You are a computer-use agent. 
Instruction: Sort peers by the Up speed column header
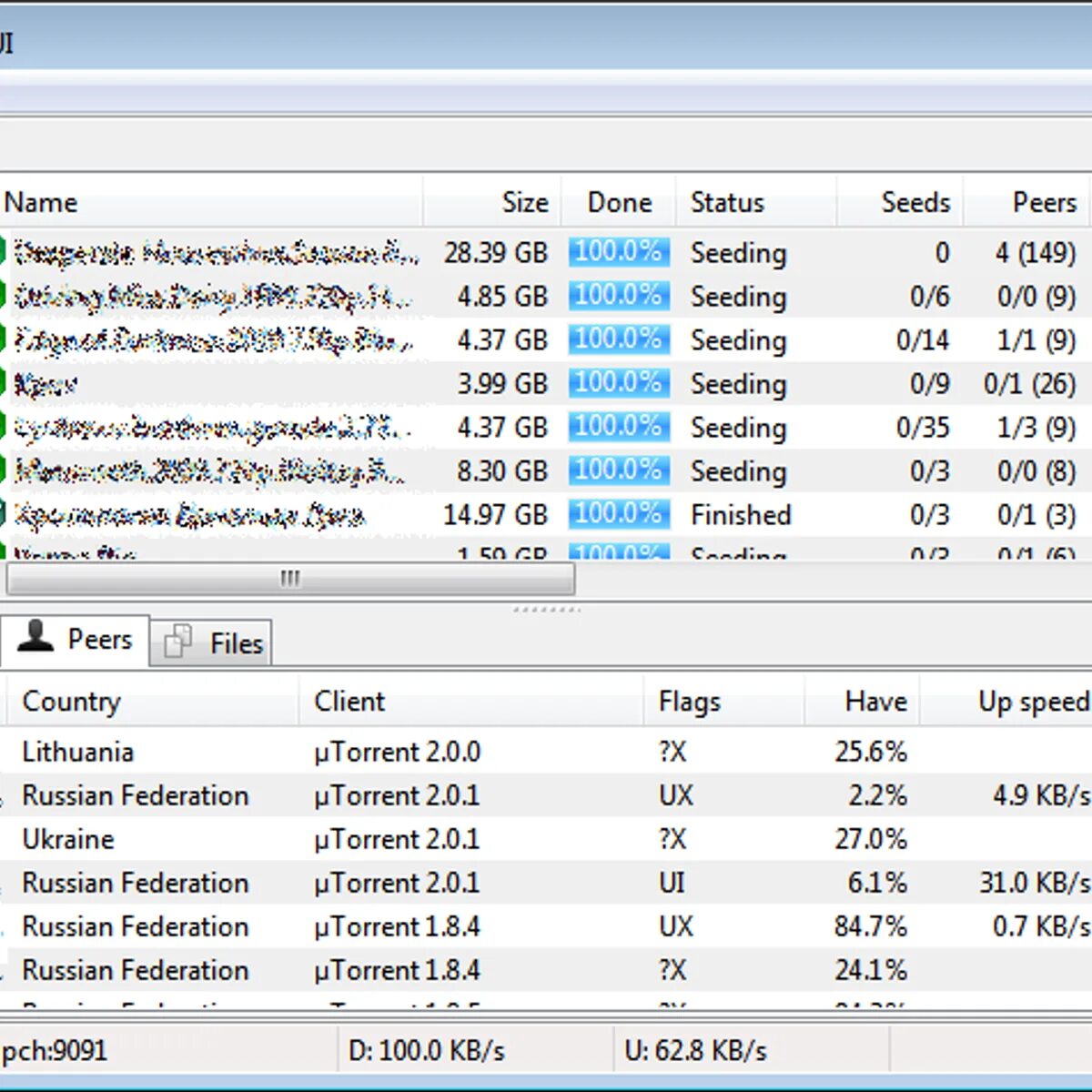pos(1006,701)
